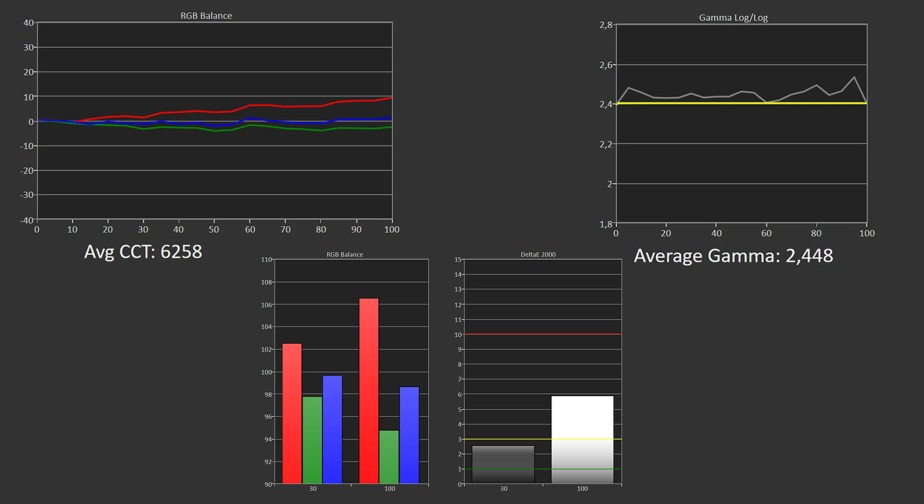
Task: Click the yellow threshold line in DeltaE chart
Action: click(x=543, y=439)
